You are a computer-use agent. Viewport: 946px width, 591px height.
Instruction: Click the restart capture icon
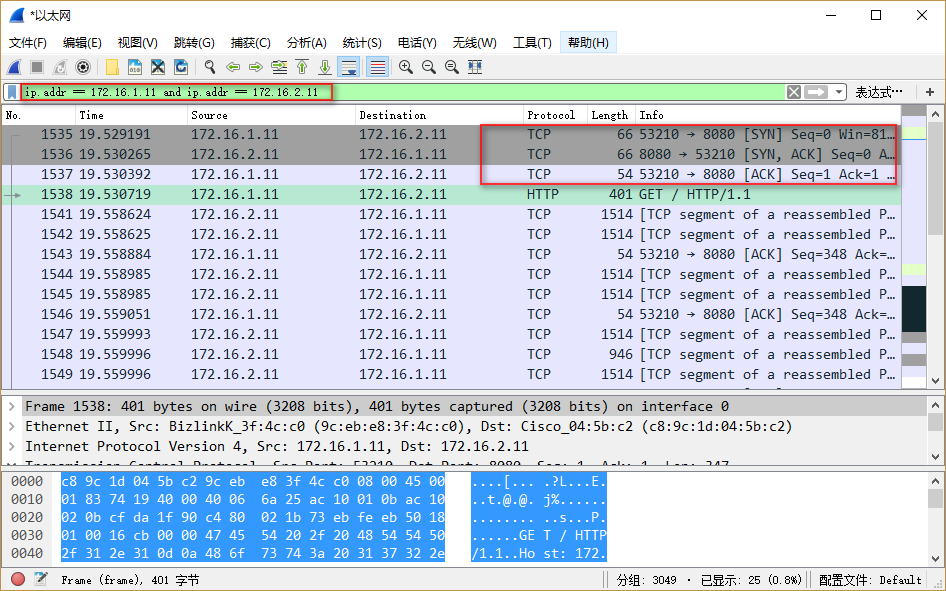tap(60, 67)
